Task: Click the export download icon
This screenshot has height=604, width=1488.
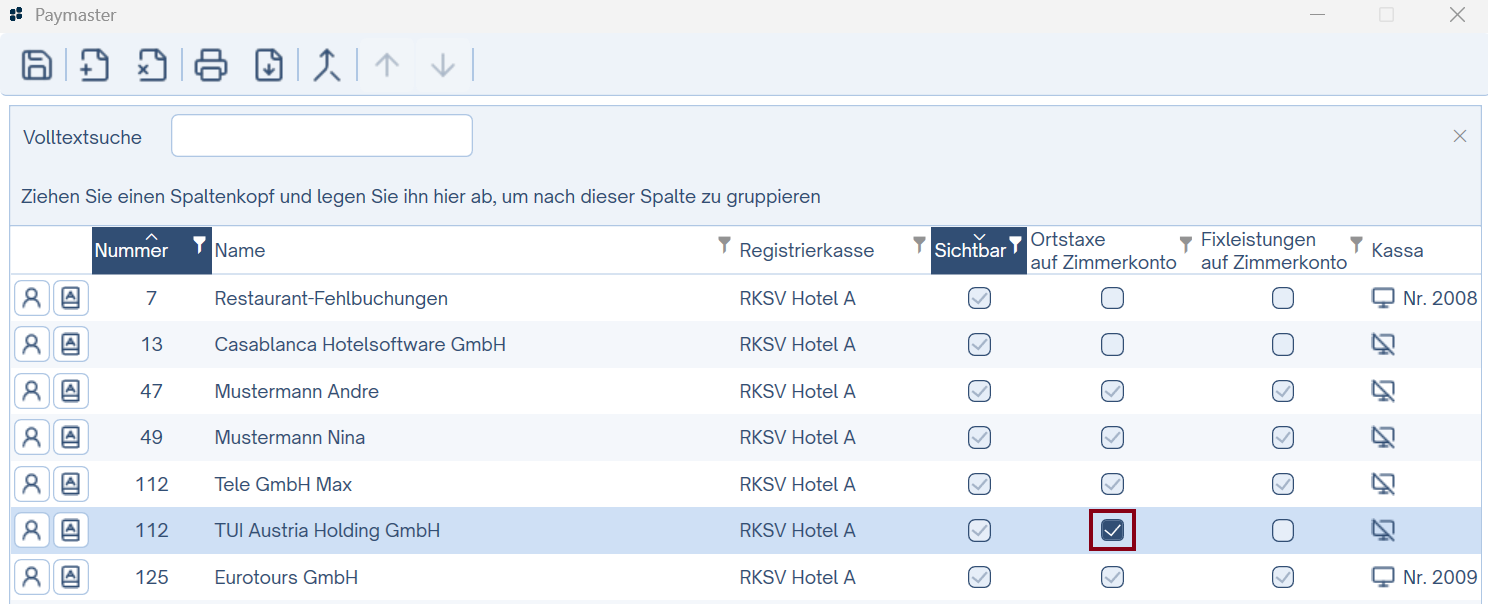Action: pyautogui.click(x=269, y=65)
